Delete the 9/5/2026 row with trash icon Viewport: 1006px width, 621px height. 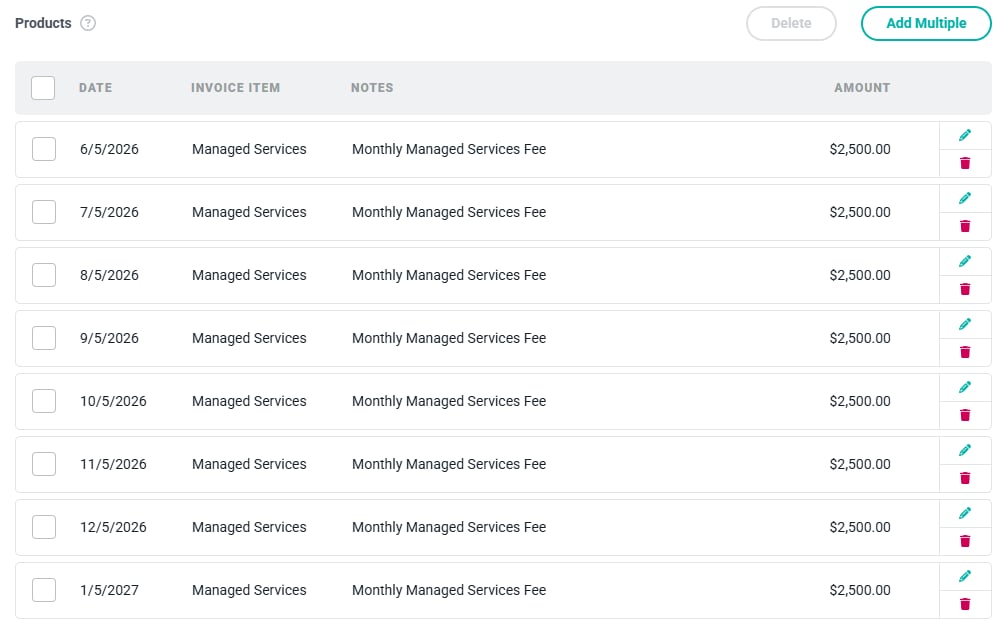tap(965, 352)
